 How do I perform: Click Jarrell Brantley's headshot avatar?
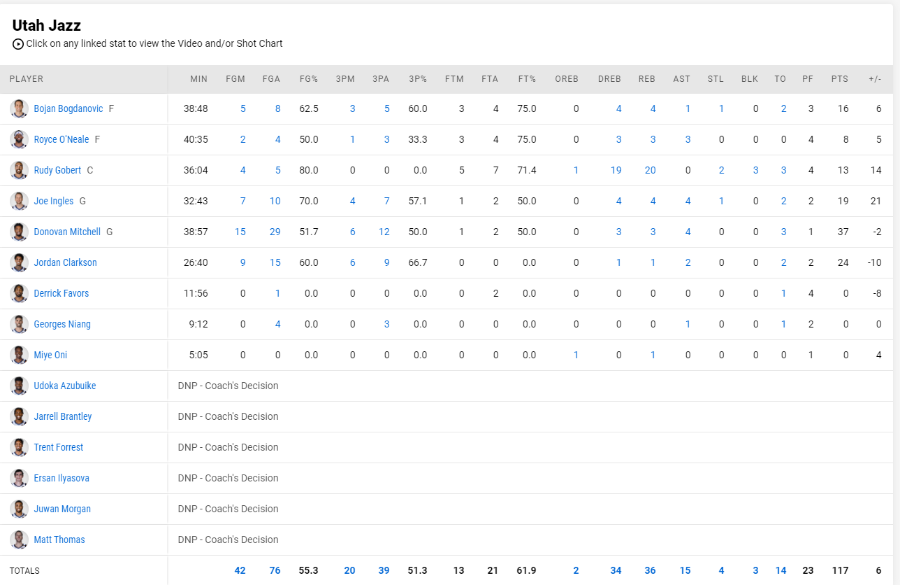pos(19,416)
